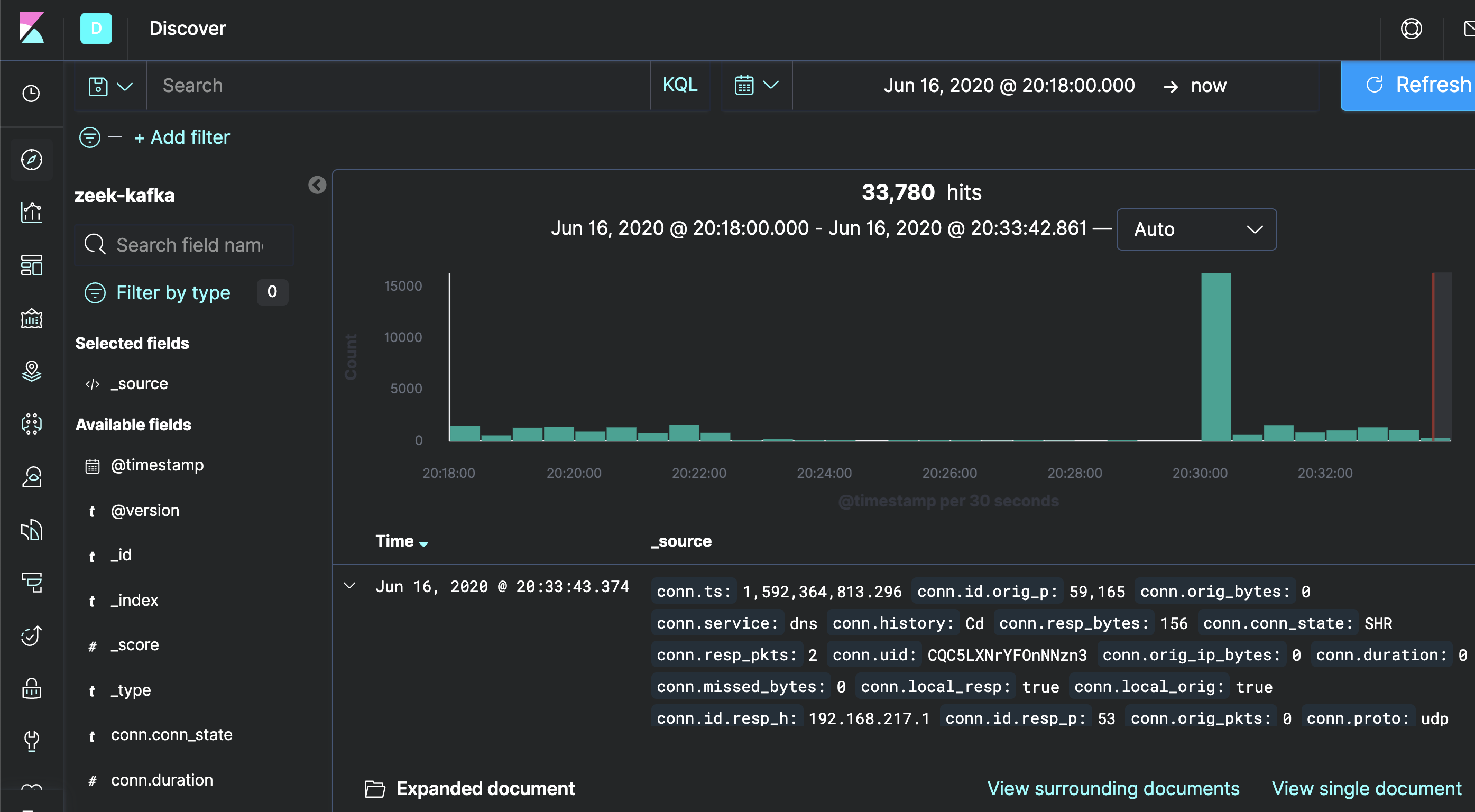Open Maps from sidebar icon

click(x=32, y=371)
